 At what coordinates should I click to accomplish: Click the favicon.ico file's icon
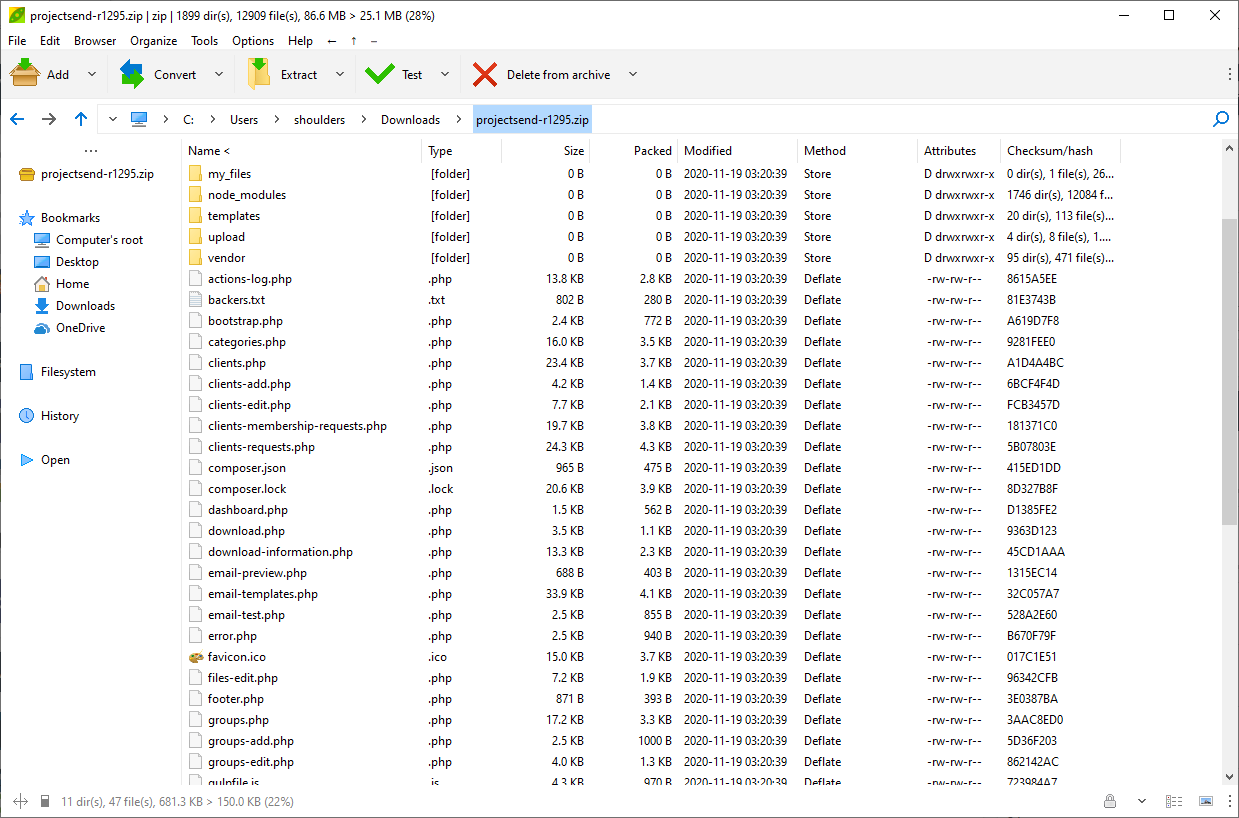pos(195,656)
